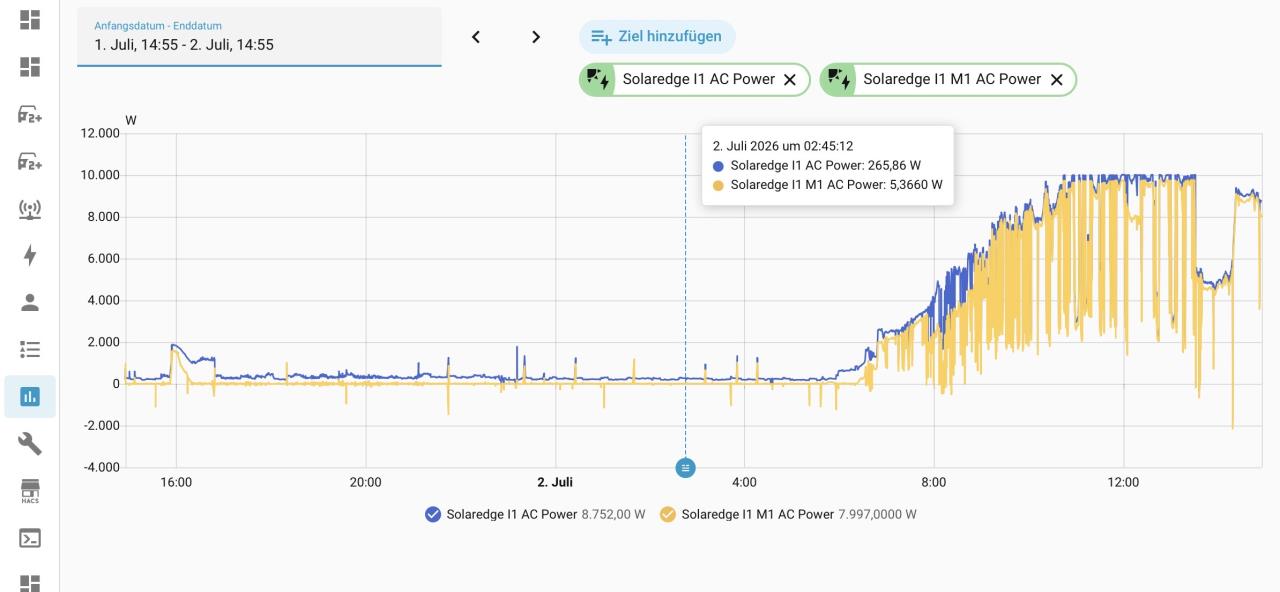Viewport: 1280px width, 592px height.
Task: Click the bold 2. Juli axis label
Action: point(555,482)
